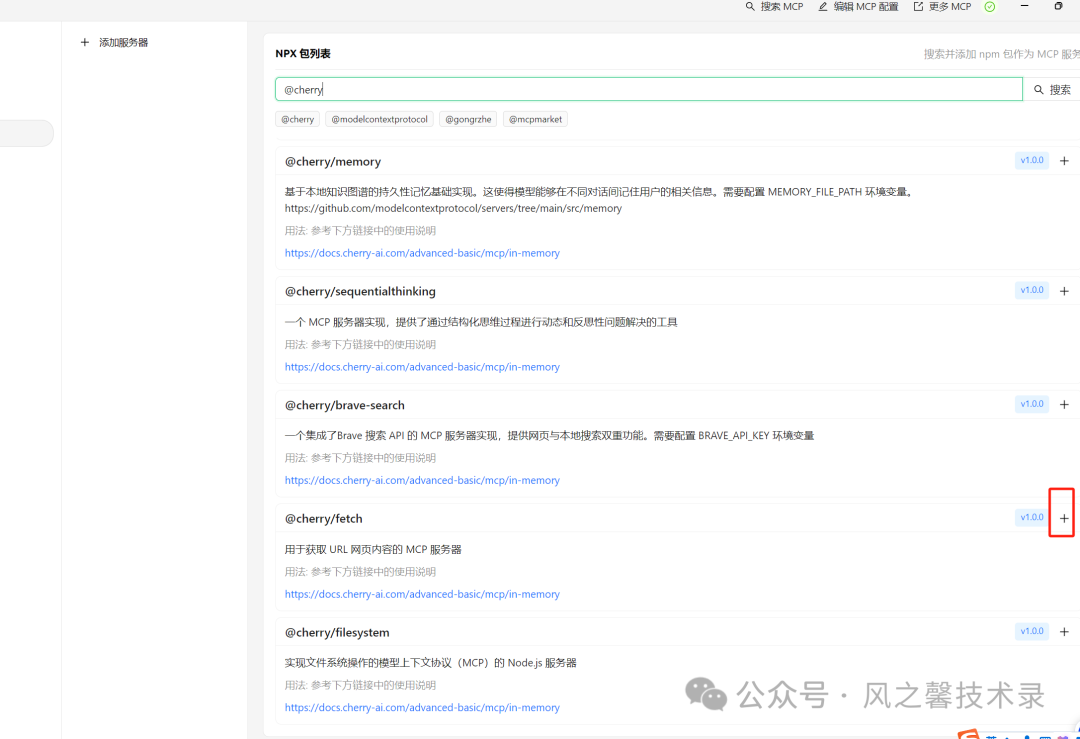Add the @cherry/sequentialthinking package
The image size is (1080, 739).
tap(1064, 291)
